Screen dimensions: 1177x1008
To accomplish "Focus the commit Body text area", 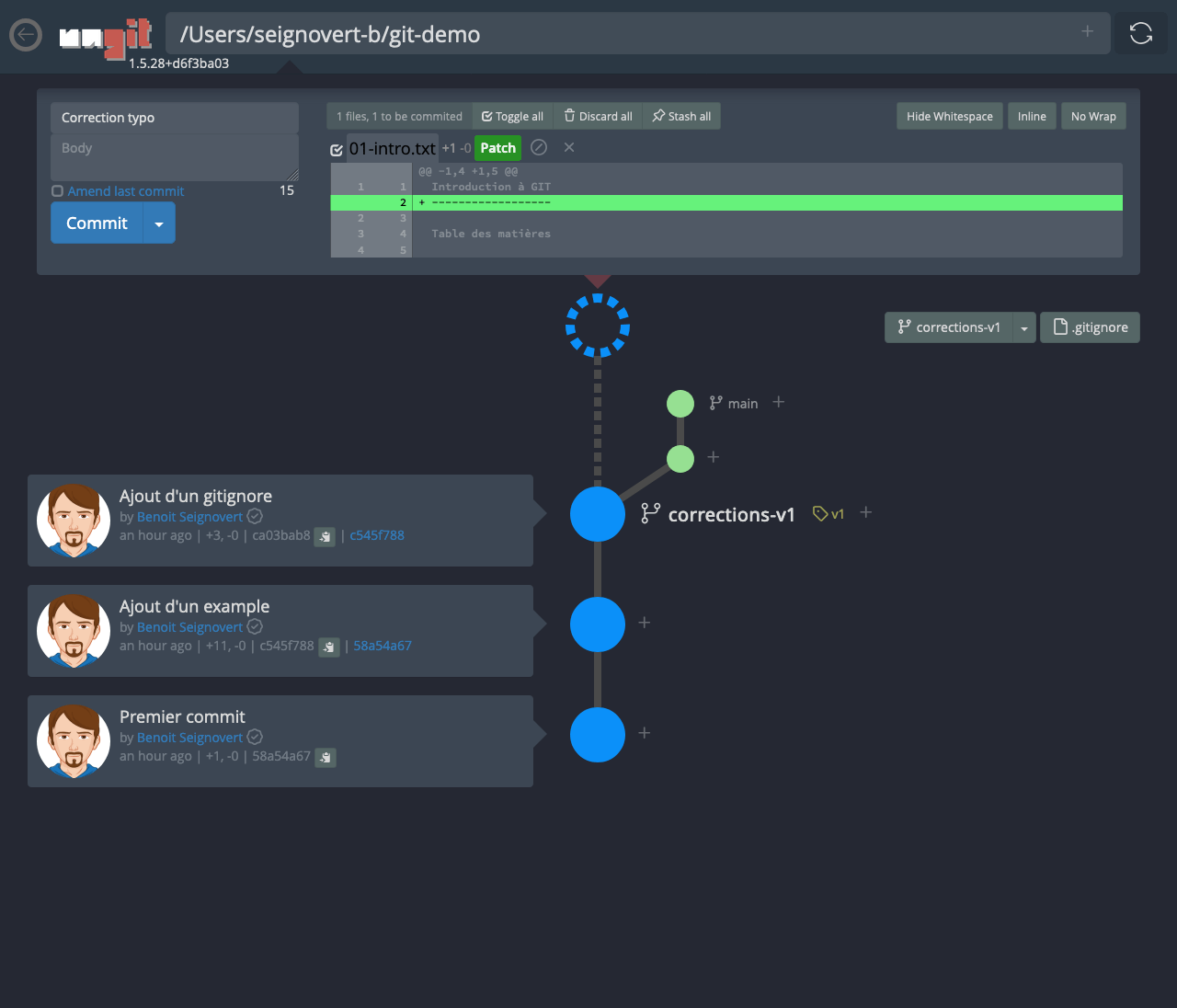I will 175,157.
